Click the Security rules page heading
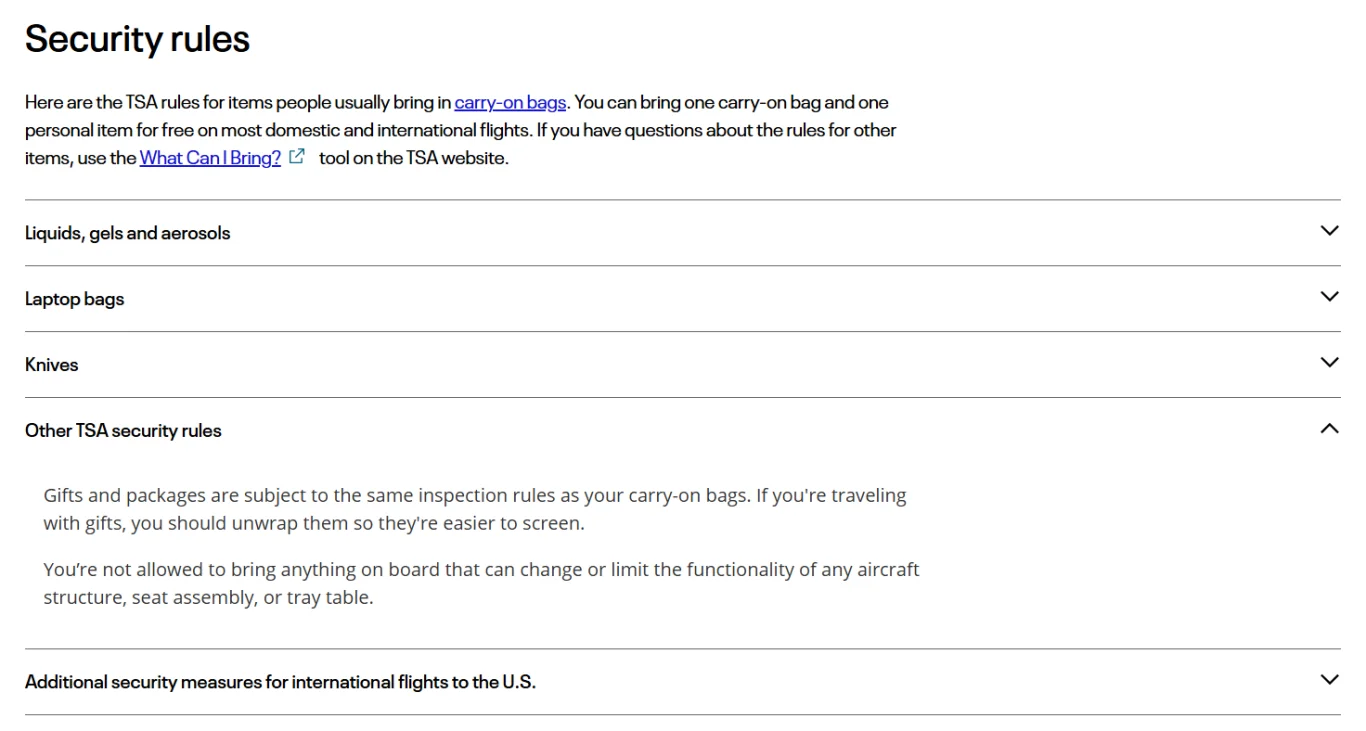The image size is (1366, 731). [x=137, y=39]
